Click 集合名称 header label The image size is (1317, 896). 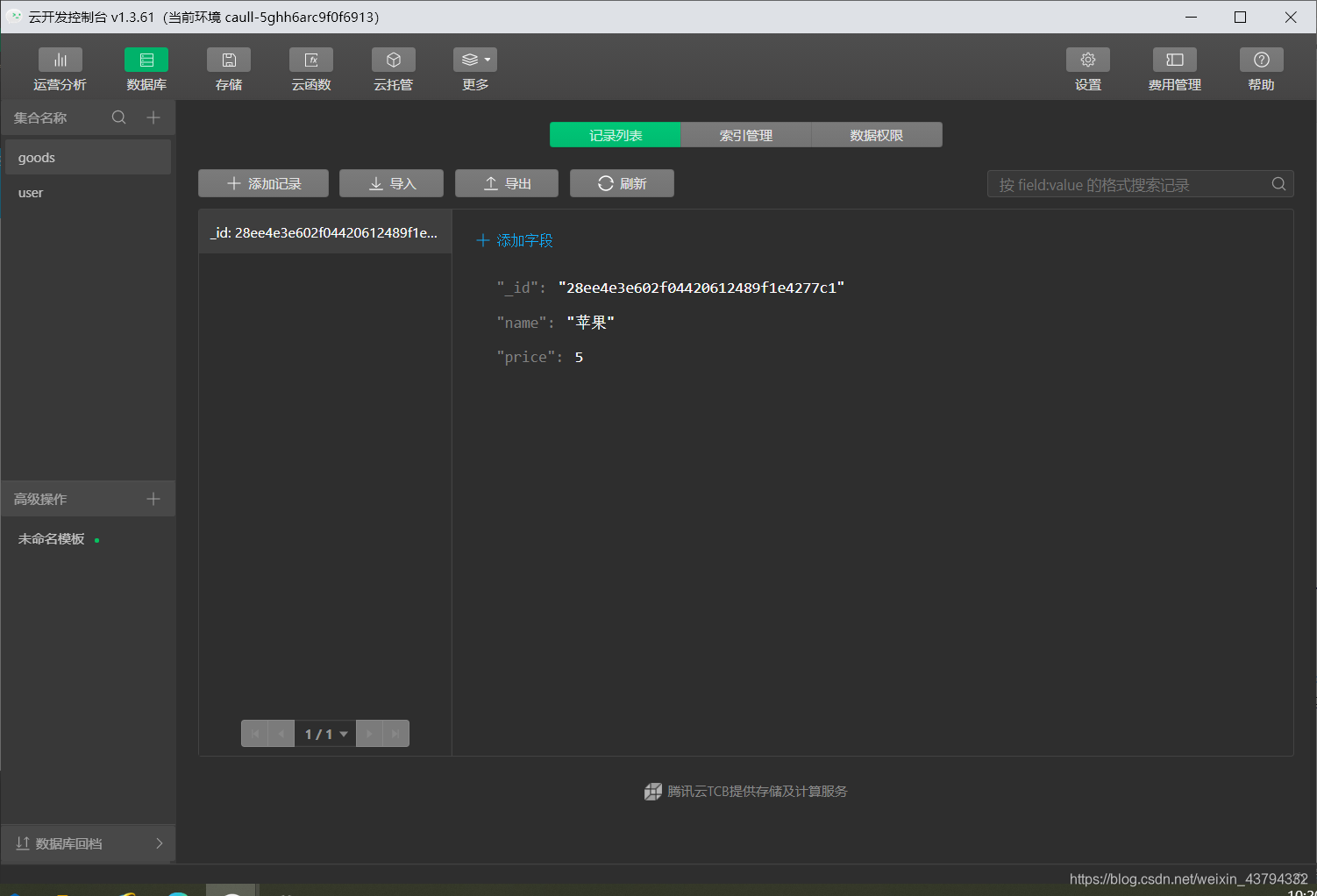[x=40, y=117]
